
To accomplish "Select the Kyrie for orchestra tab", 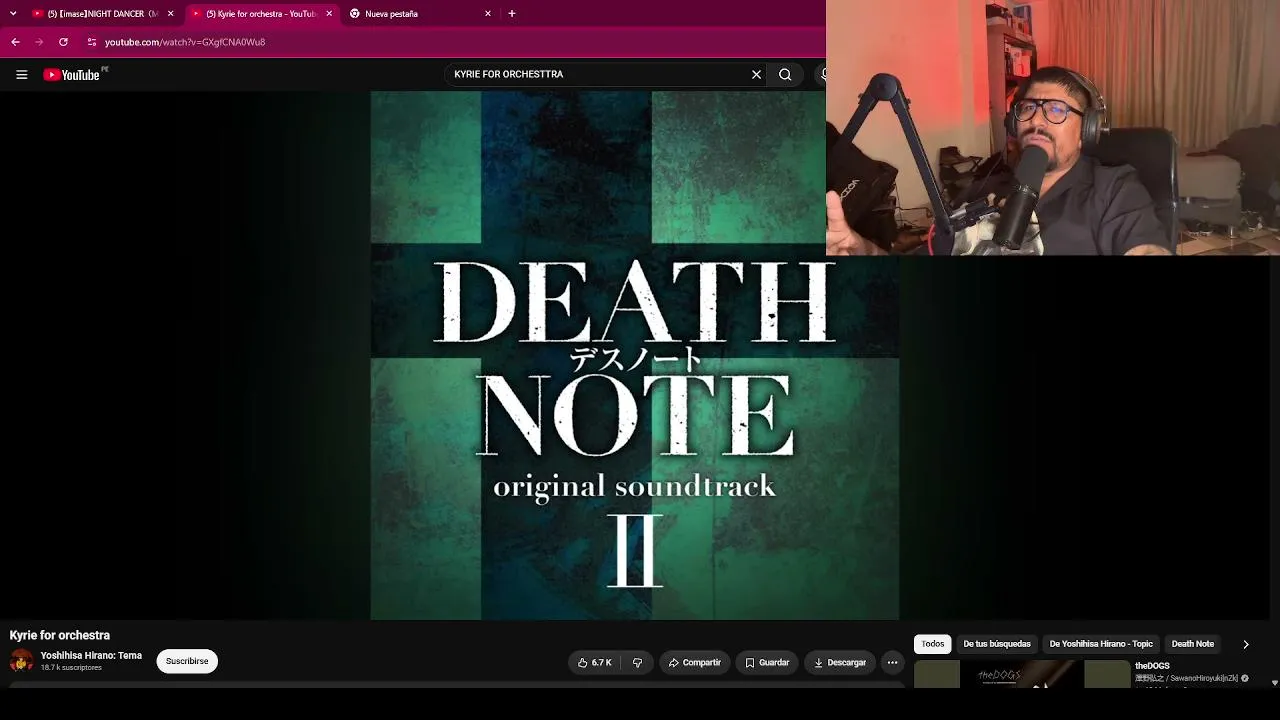I will 262,14.
